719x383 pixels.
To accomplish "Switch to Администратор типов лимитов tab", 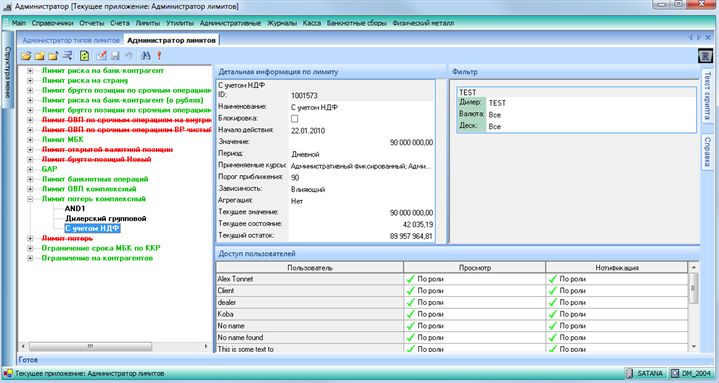I will [71, 40].
